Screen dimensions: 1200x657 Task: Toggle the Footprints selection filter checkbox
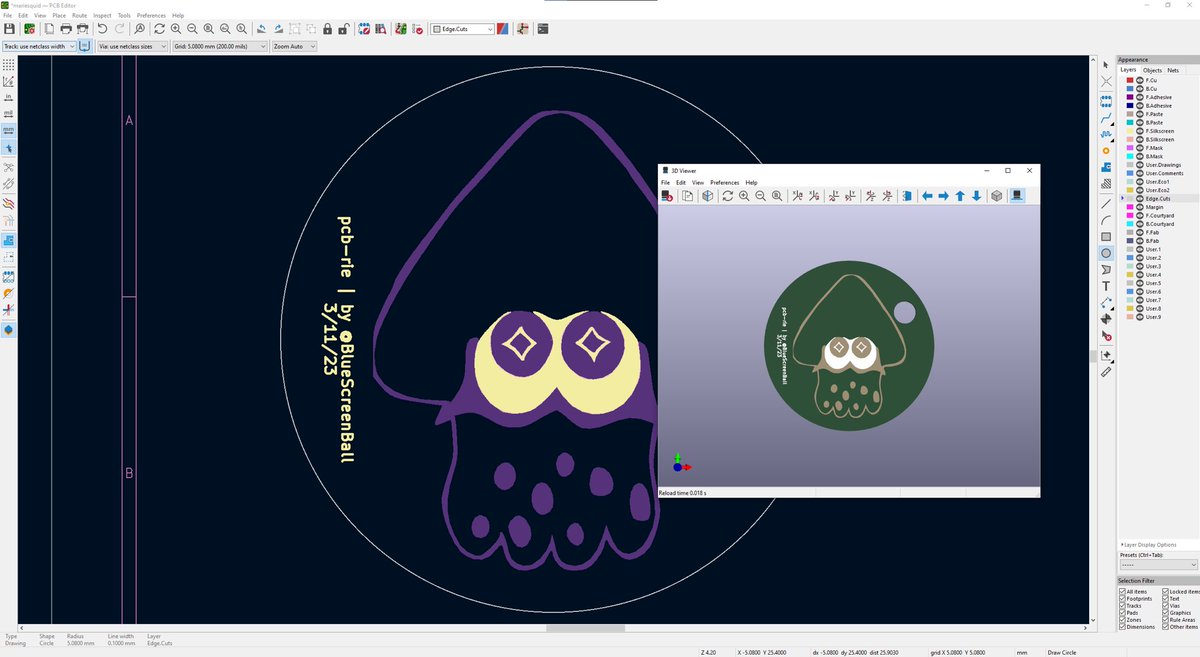point(1122,598)
